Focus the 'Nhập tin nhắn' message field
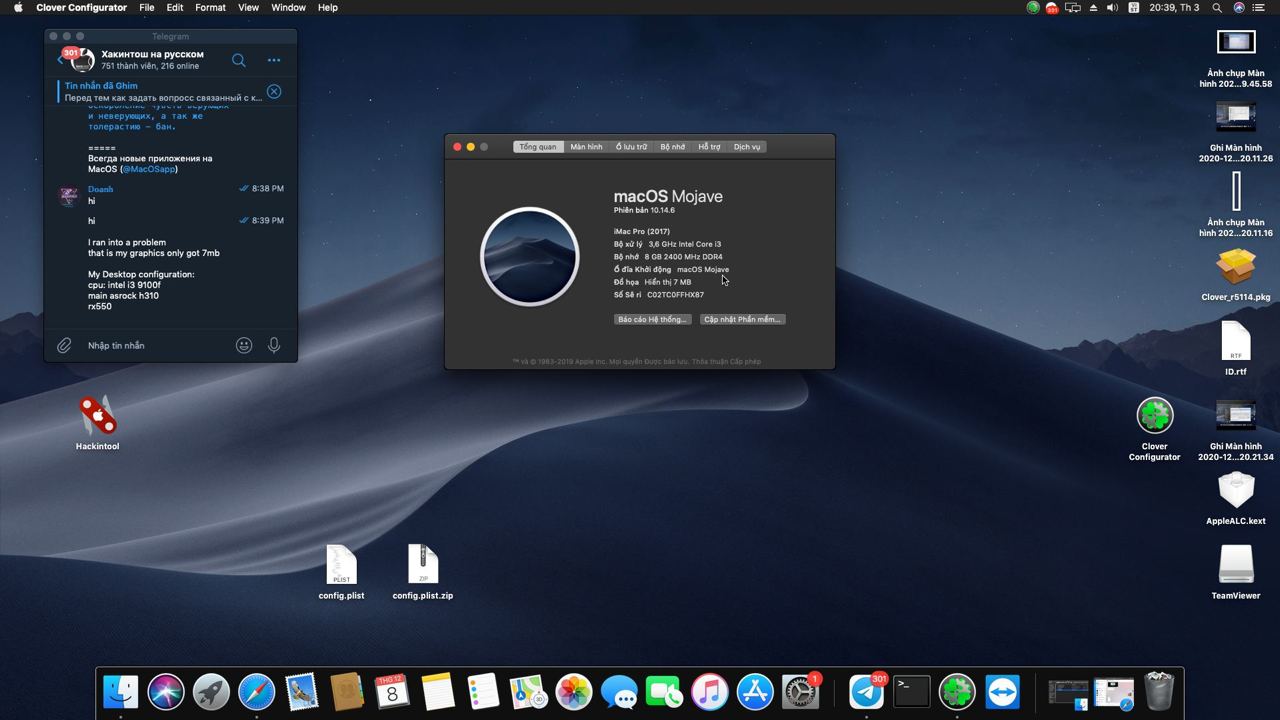1280x720 pixels. pos(158,345)
